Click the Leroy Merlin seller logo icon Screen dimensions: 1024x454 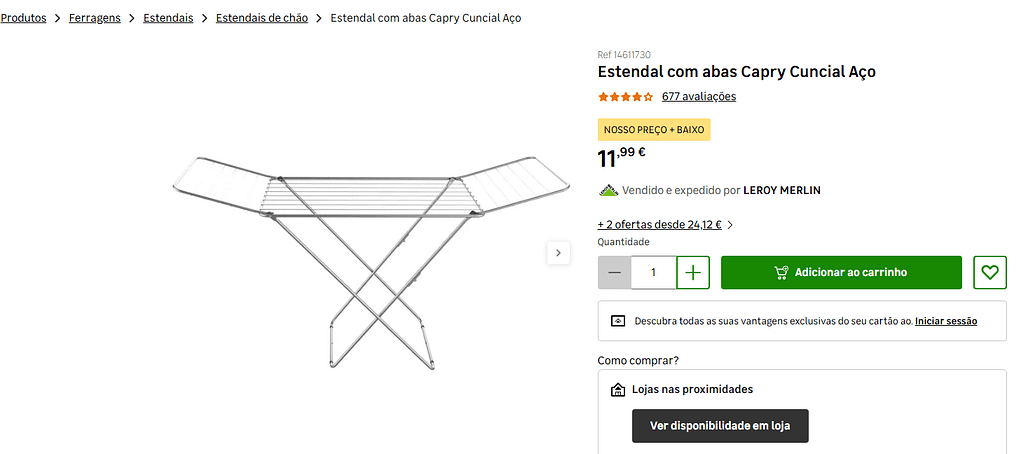pyautogui.click(x=608, y=190)
